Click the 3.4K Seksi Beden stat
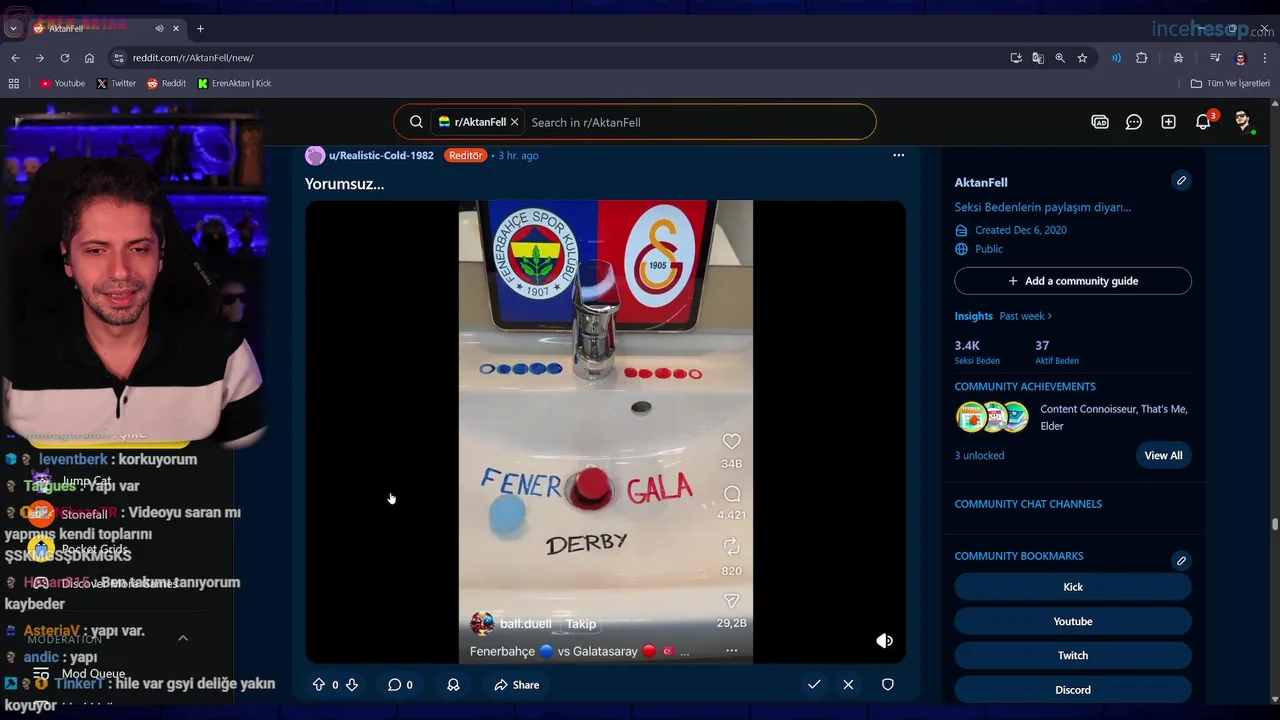1280x720 pixels. tap(976, 352)
